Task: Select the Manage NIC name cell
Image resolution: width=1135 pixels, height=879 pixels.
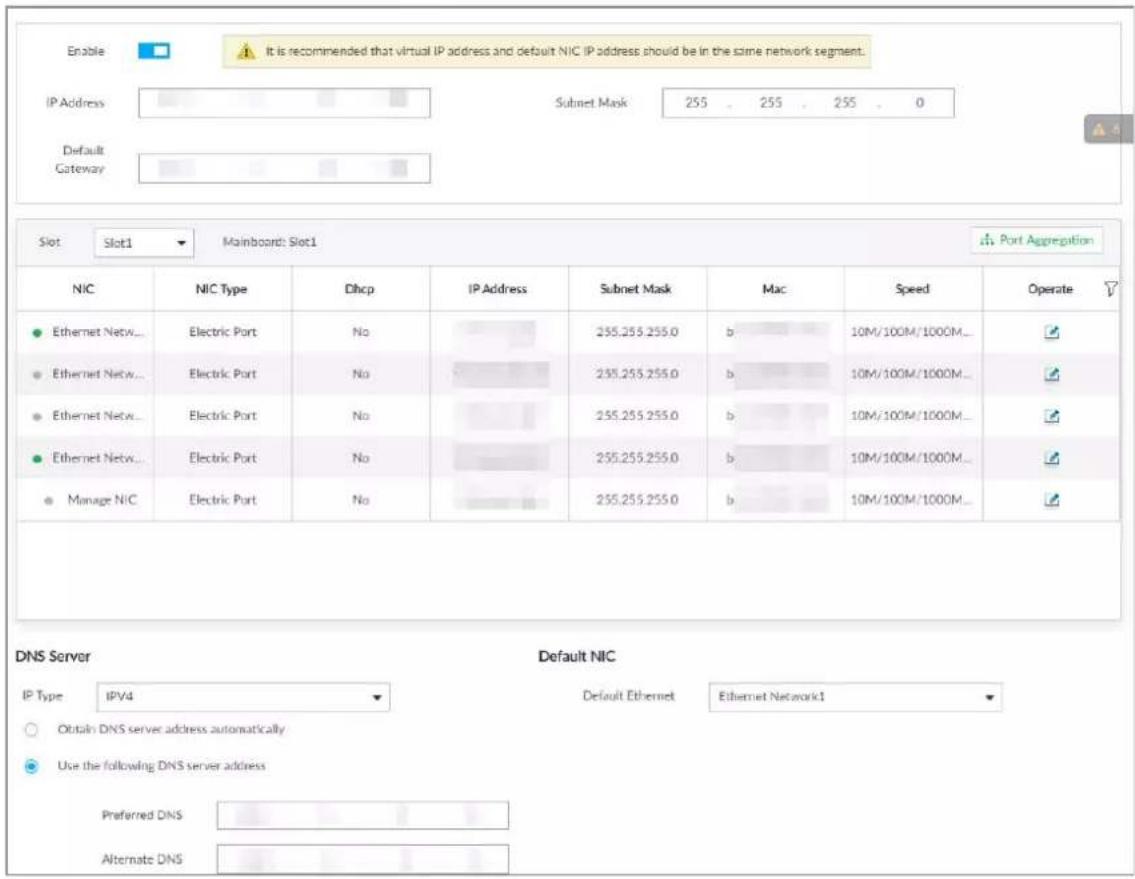Action: (102, 500)
